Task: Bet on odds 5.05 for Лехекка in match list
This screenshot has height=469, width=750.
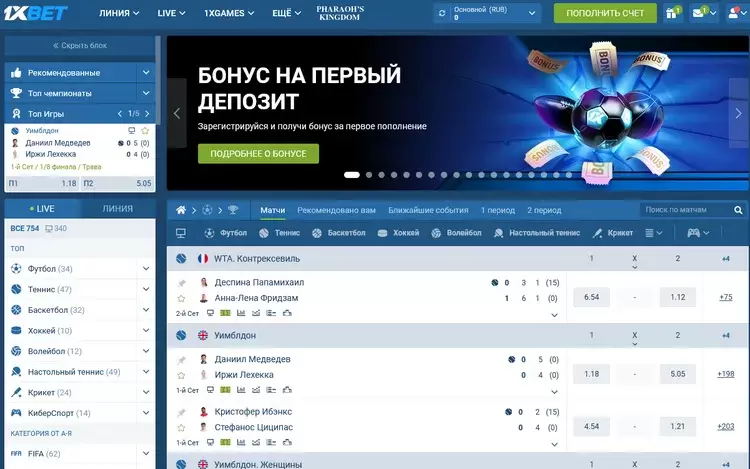Action: click(x=678, y=374)
